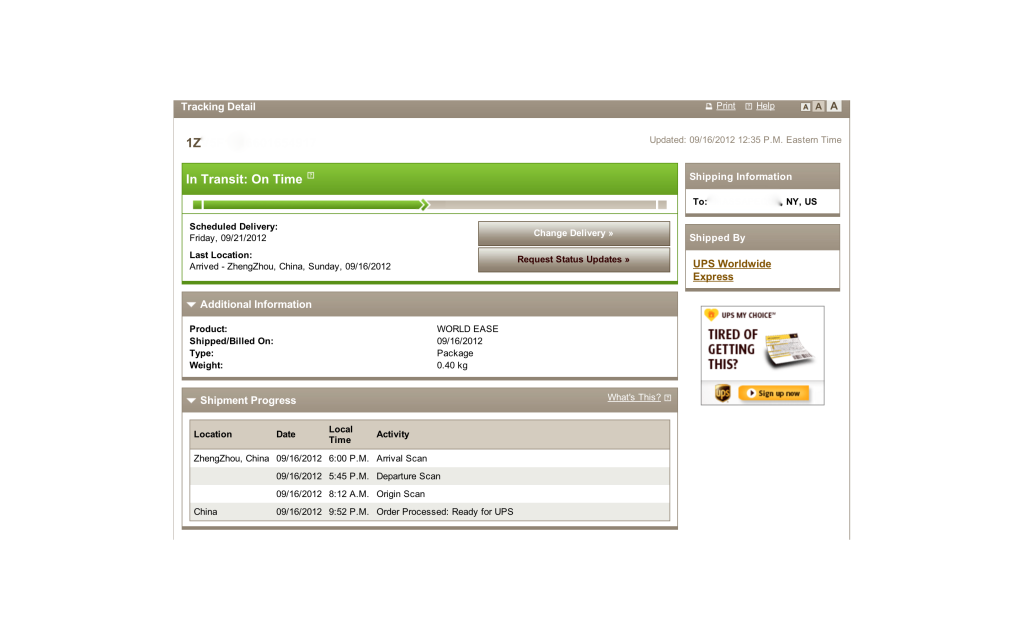Click the Date column header
The image size is (1024, 640).
(285, 434)
